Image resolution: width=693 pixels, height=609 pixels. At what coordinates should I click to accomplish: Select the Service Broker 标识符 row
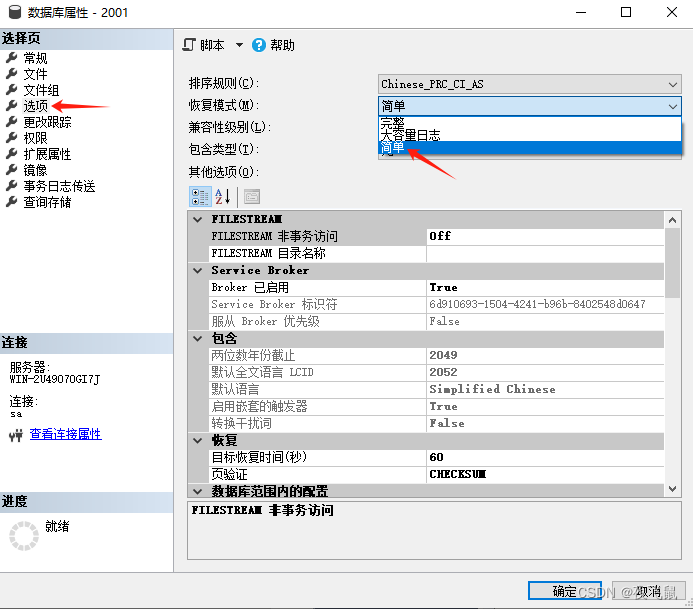pyautogui.click(x=436, y=304)
